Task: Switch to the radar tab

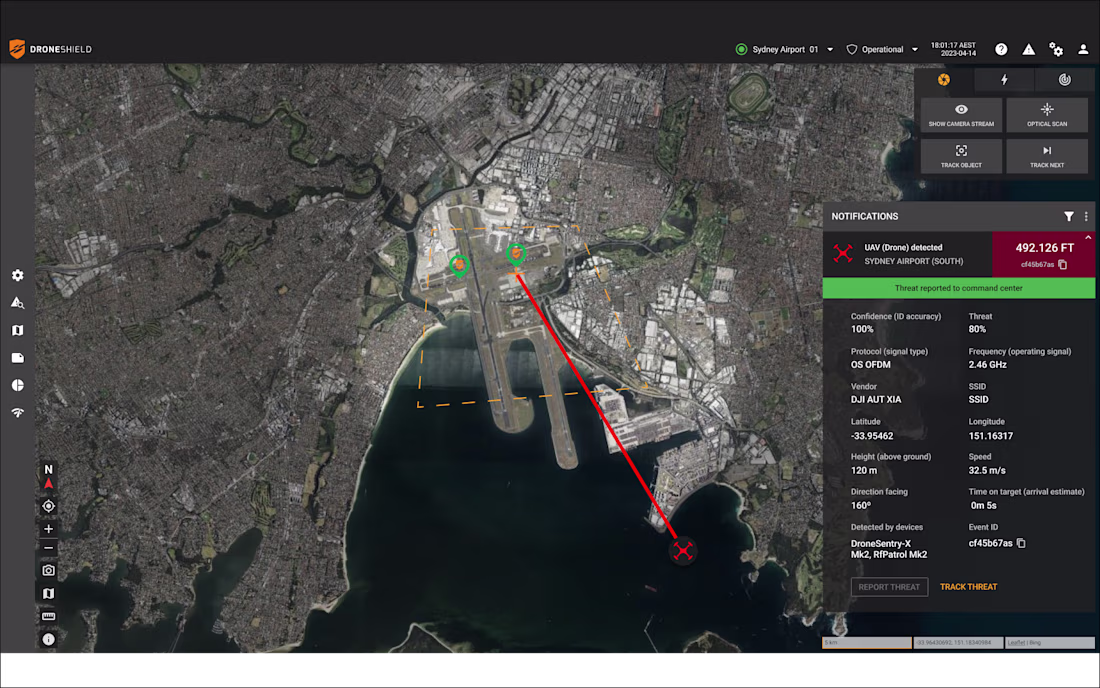Action: click(x=1065, y=79)
